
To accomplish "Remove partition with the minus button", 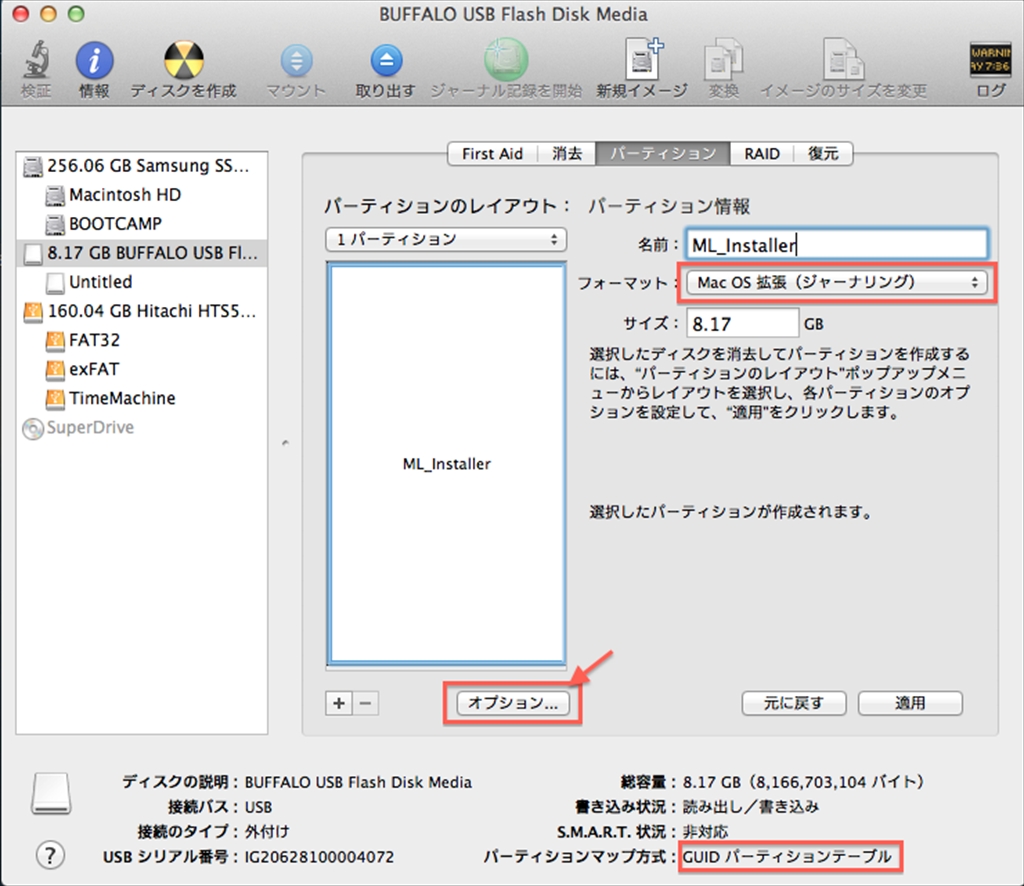I will click(x=366, y=703).
